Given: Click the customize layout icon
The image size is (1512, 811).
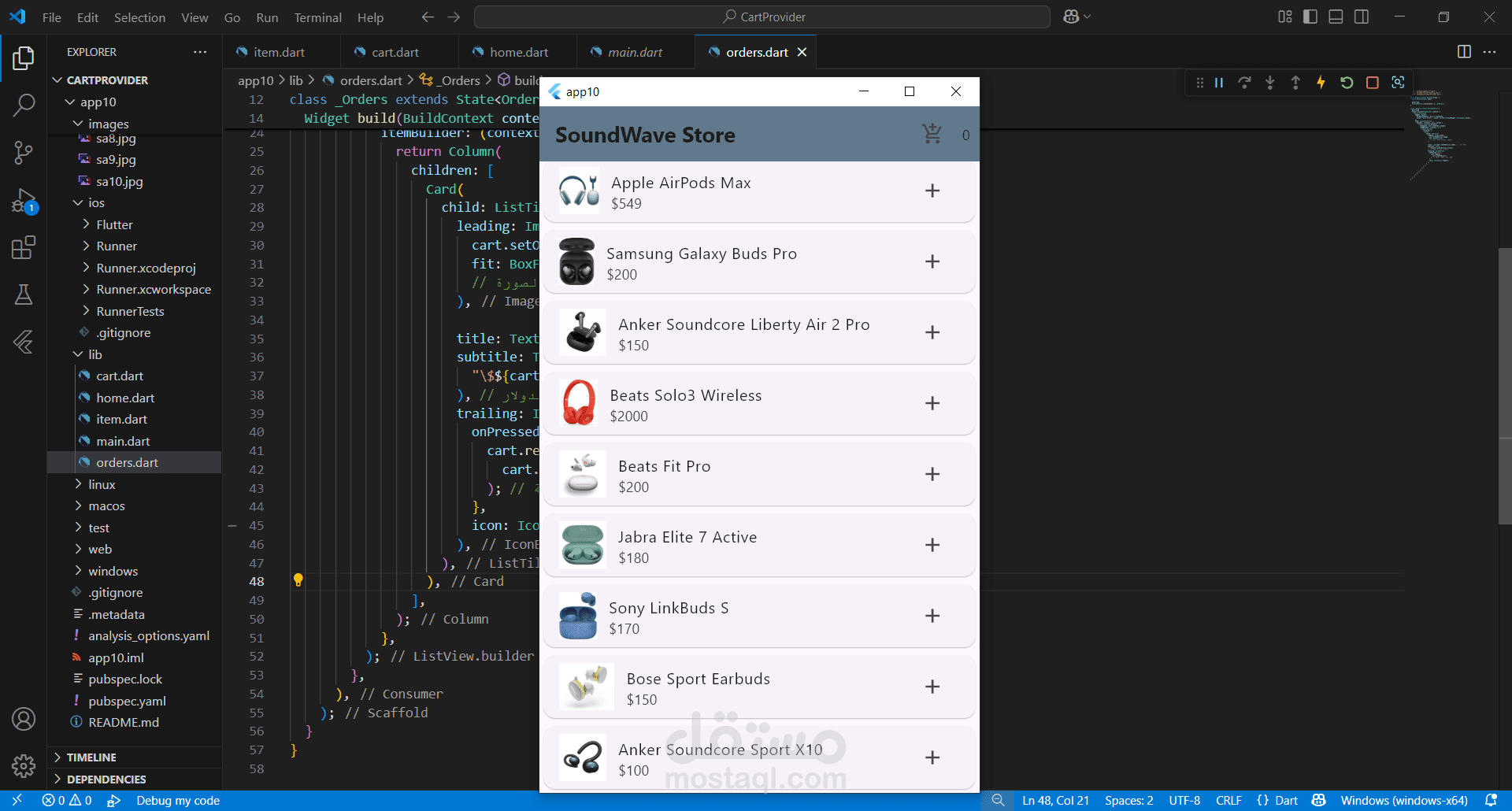Looking at the screenshot, I should pos(1285,17).
